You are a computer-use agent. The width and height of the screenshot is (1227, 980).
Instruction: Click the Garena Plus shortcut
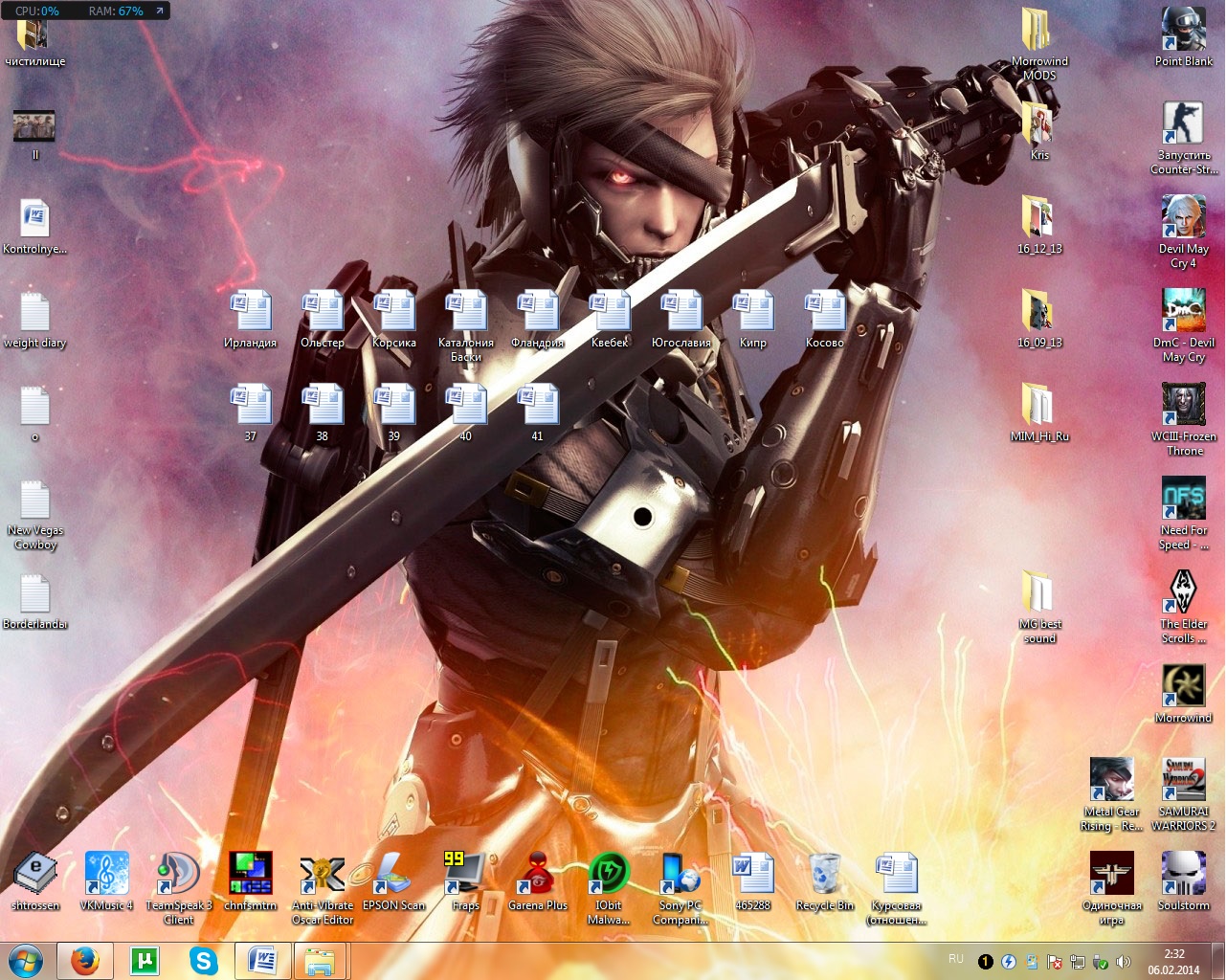tap(537, 874)
